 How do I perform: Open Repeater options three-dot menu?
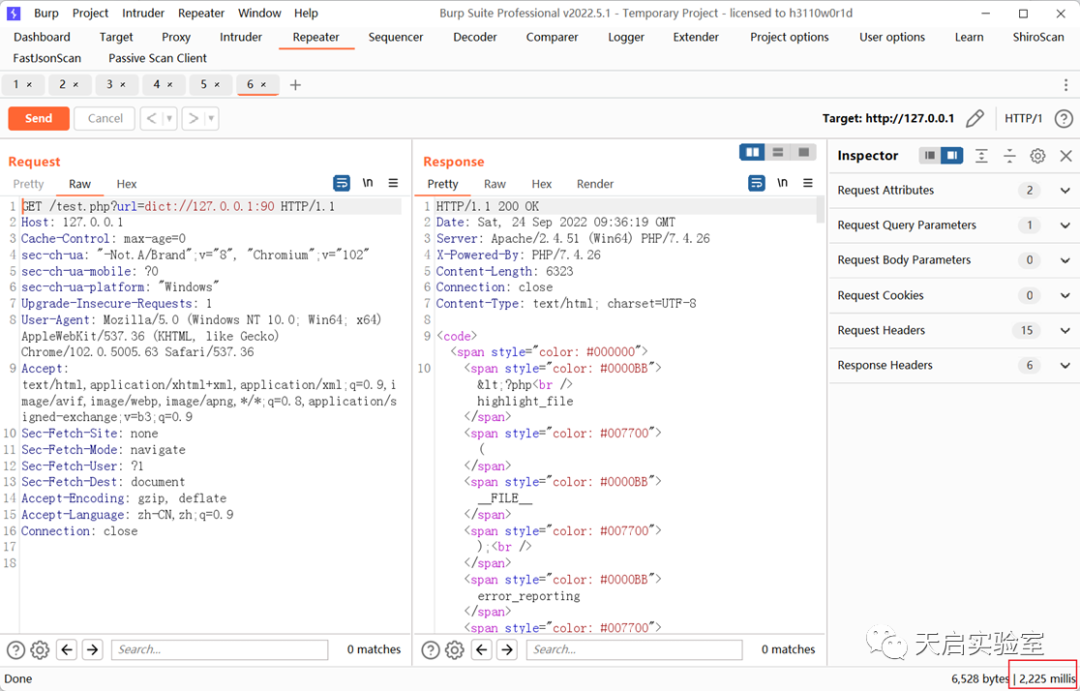coord(1066,85)
